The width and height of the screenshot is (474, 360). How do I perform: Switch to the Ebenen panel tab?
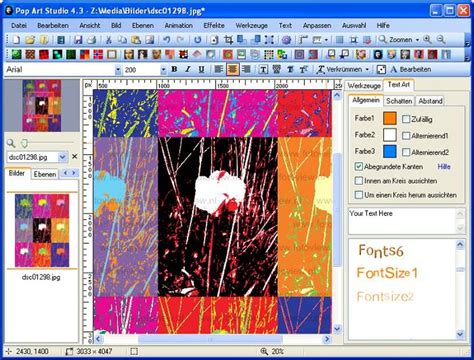coord(45,174)
